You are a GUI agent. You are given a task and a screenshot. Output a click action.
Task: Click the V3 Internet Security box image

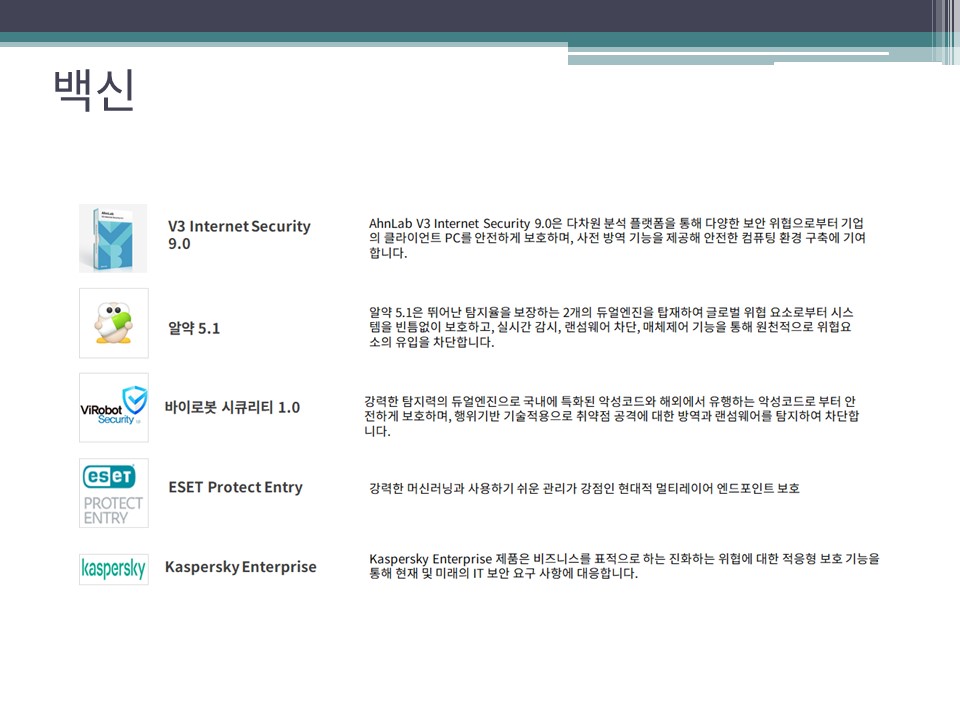tap(113, 238)
